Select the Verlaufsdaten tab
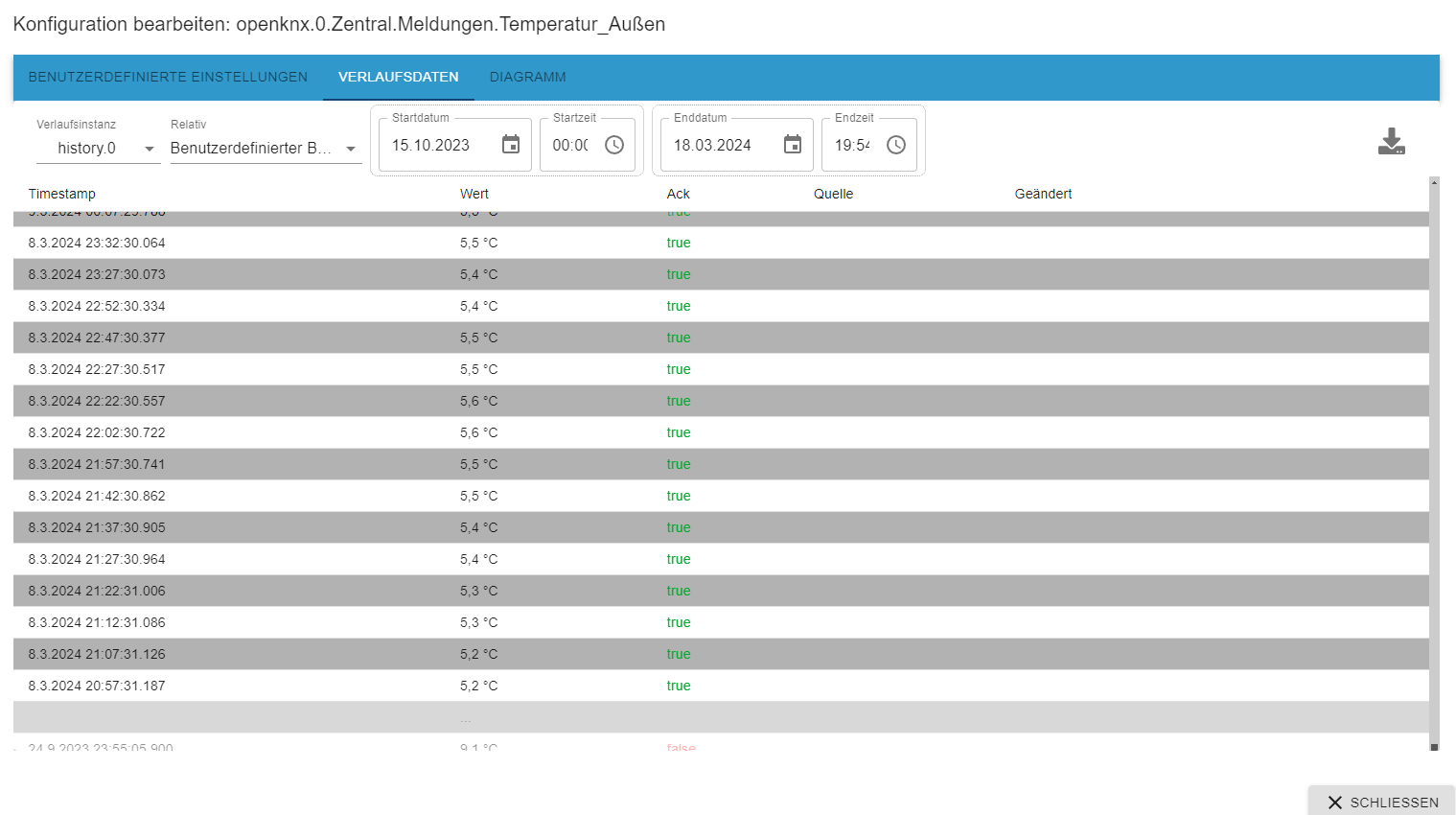This screenshot has height=815, width=1456. click(x=399, y=77)
